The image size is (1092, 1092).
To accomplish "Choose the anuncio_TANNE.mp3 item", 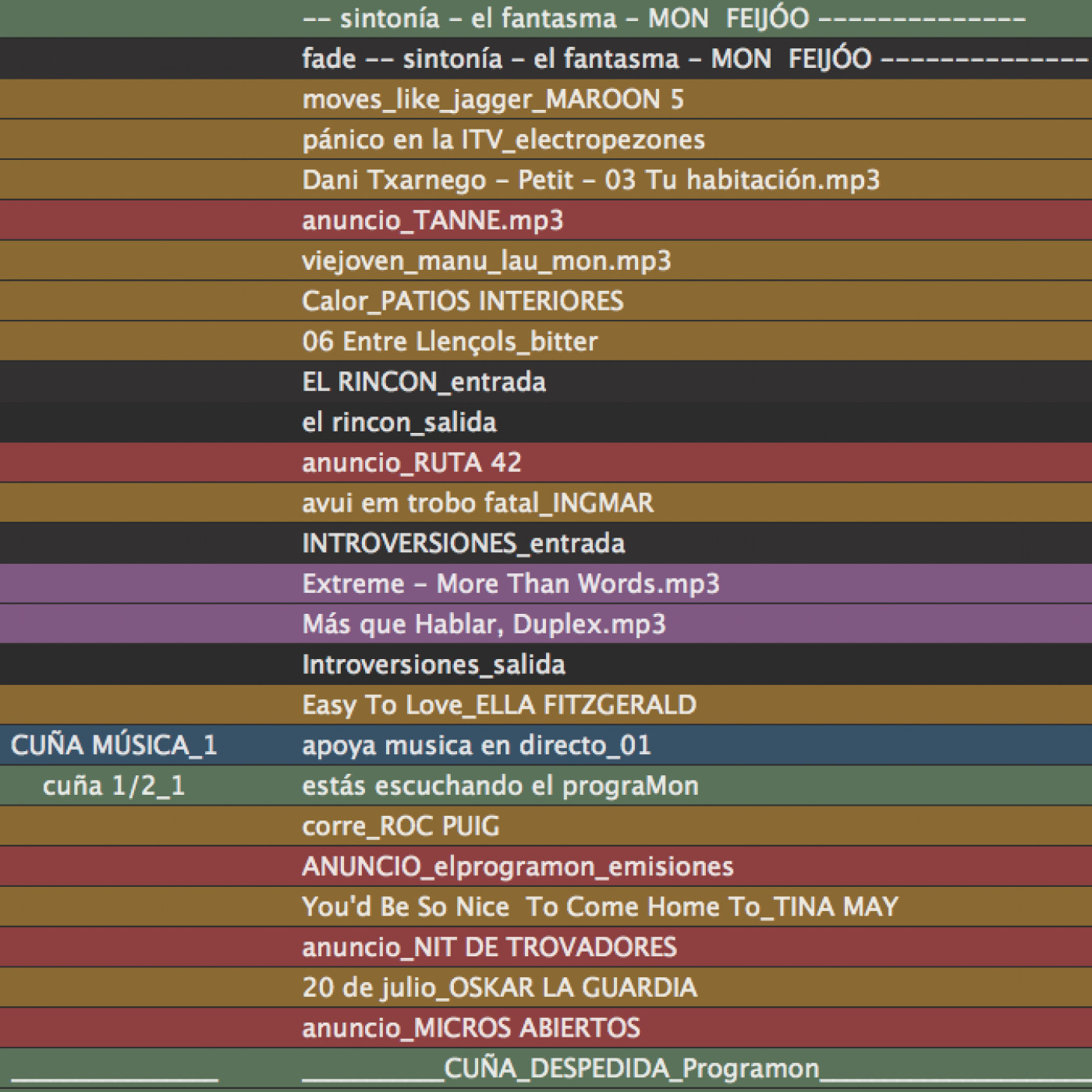I will tap(432, 221).
